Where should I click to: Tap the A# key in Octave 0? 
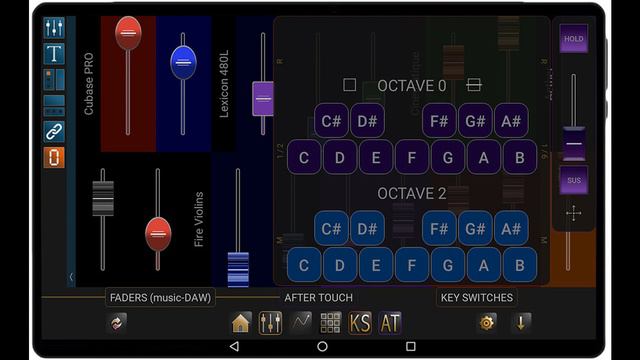511,121
